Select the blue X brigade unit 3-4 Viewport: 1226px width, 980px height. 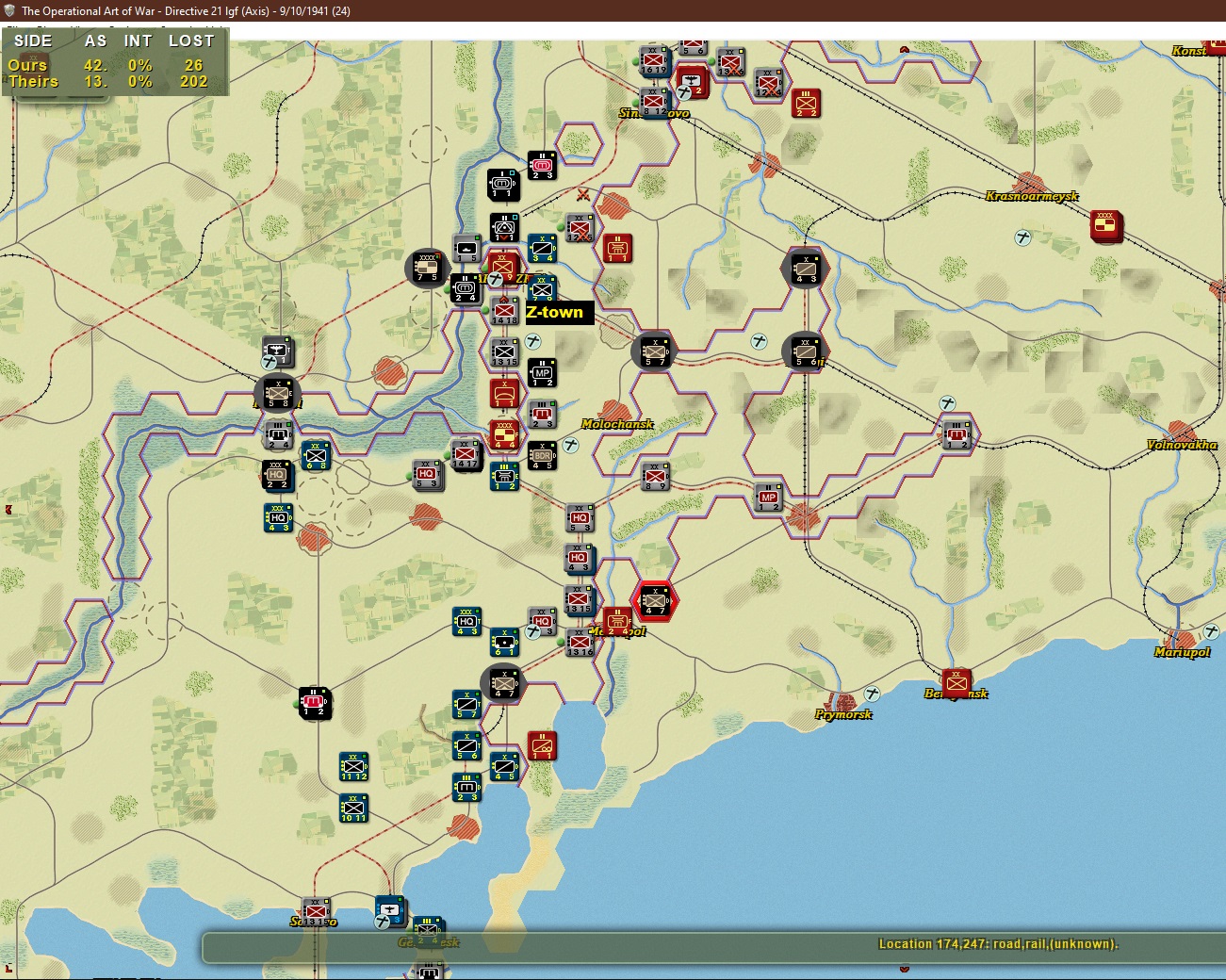tap(543, 249)
